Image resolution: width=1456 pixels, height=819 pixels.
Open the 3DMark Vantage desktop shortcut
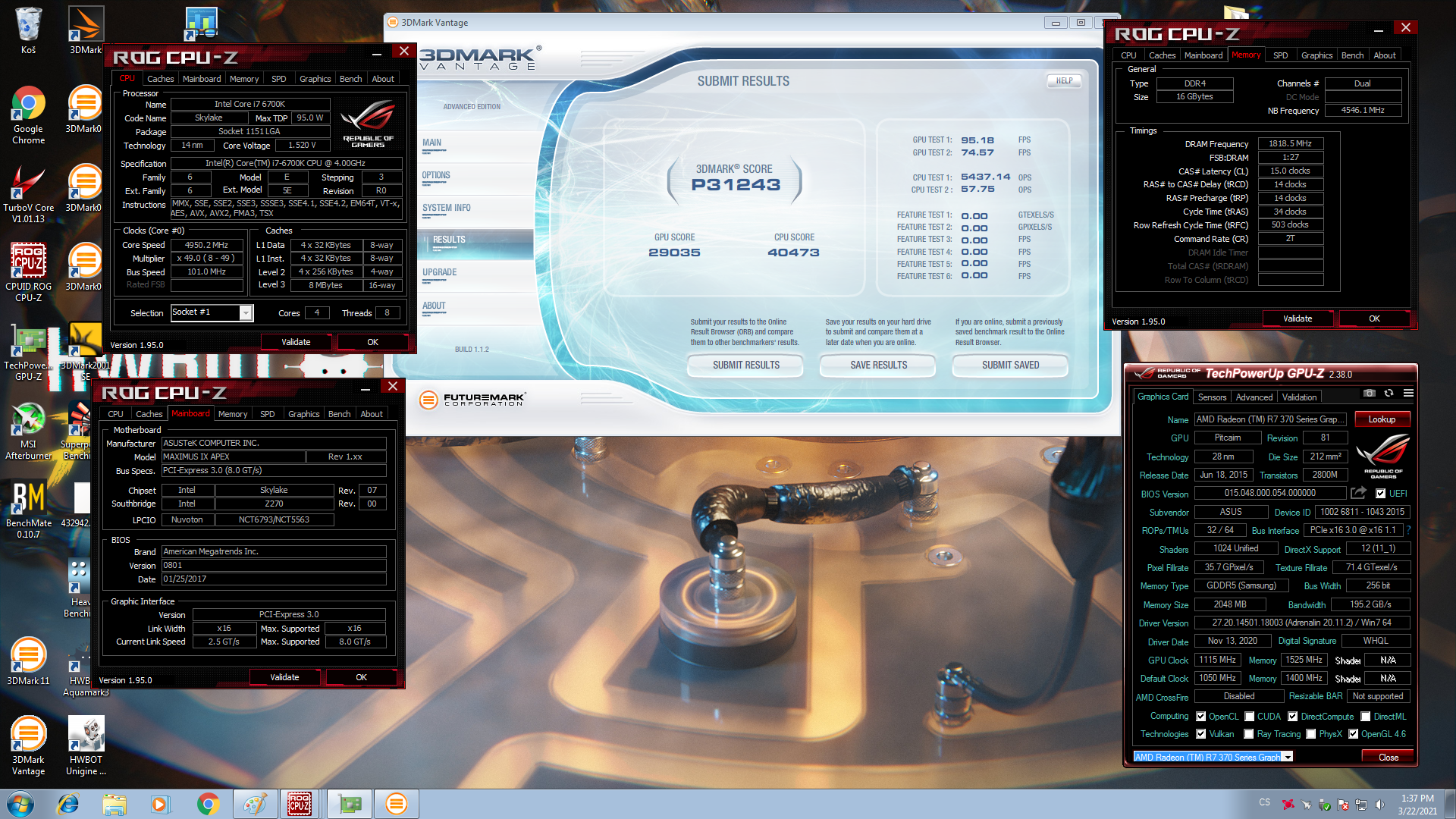[x=28, y=745]
